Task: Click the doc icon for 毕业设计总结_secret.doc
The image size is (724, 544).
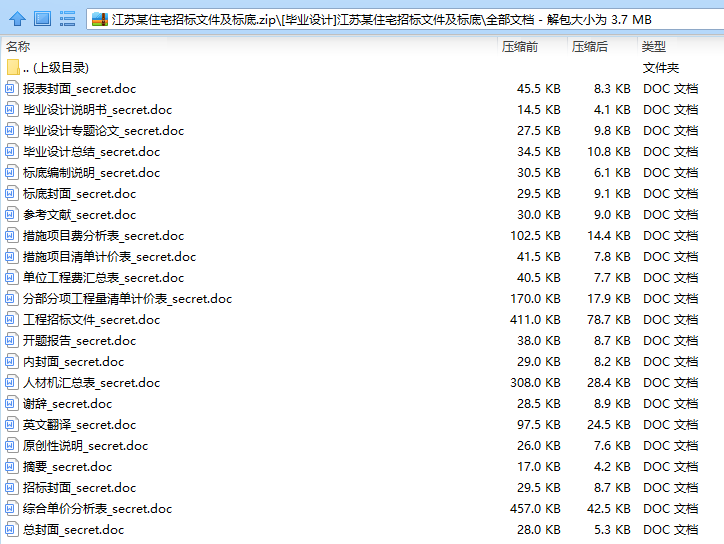Action: pos(12,151)
